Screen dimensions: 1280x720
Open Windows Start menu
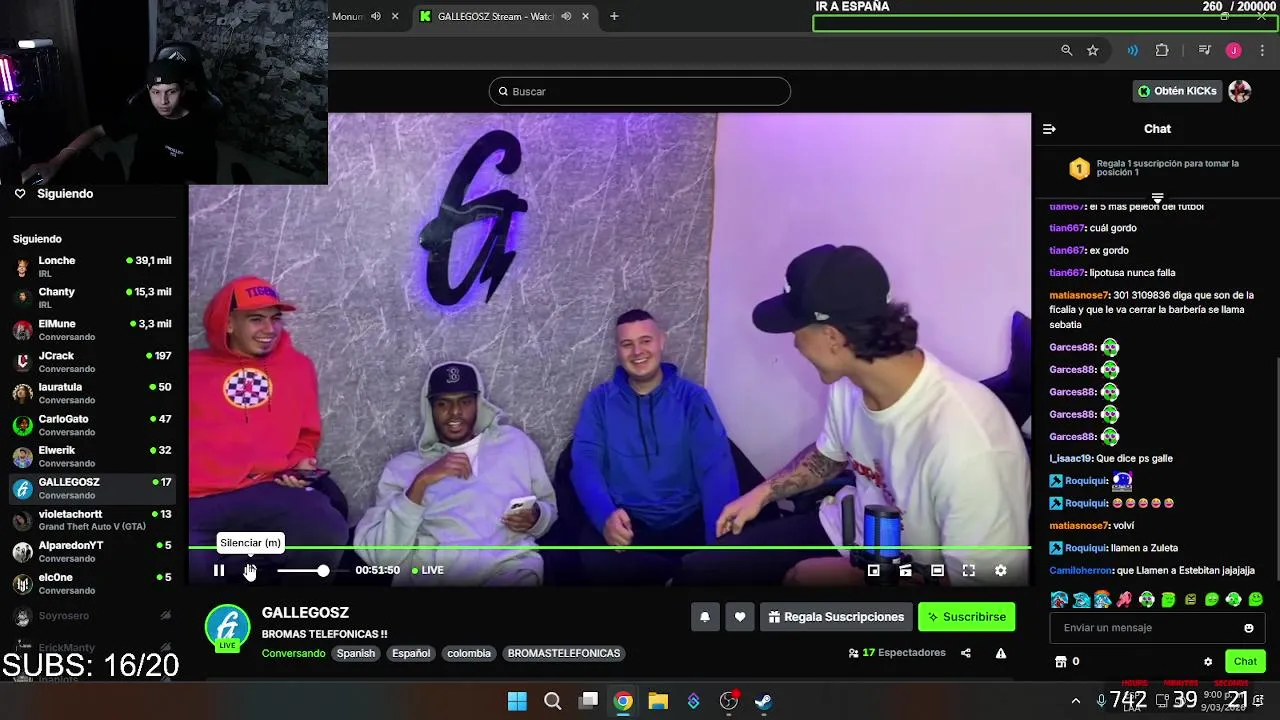tap(517, 701)
